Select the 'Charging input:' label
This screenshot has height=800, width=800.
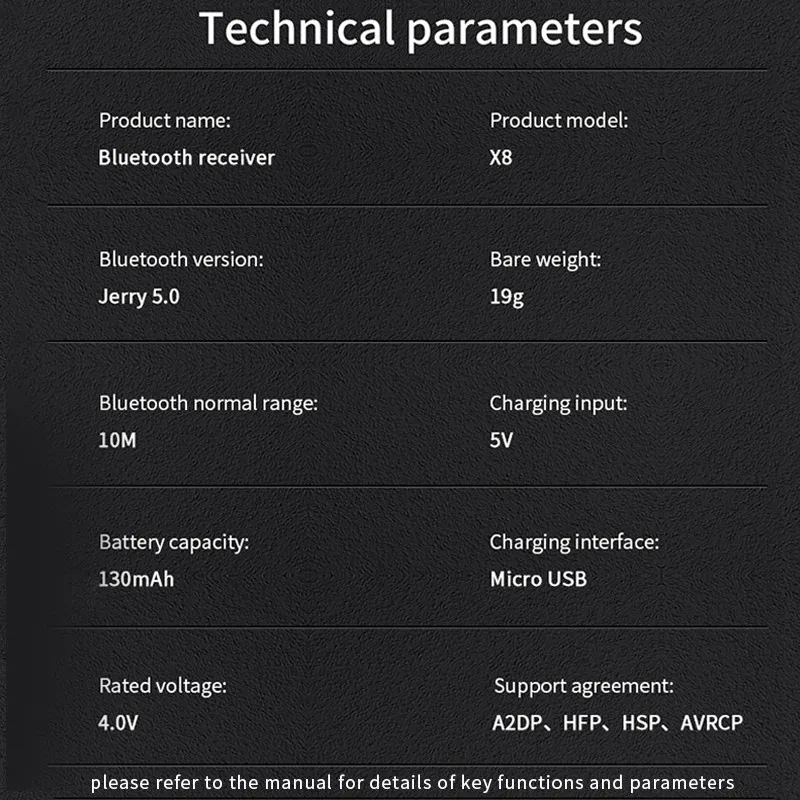point(558,404)
